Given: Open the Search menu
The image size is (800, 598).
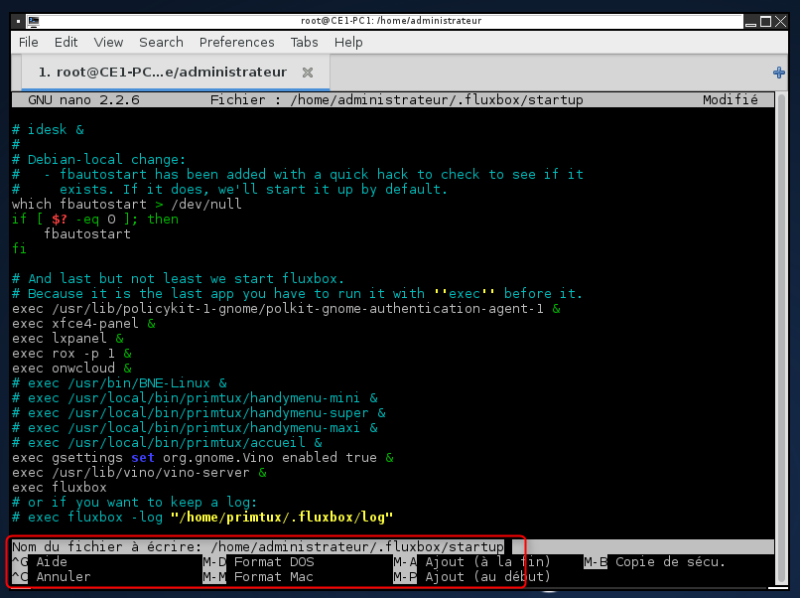Looking at the screenshot, I should pyautogui.click(x=161, y=42).
